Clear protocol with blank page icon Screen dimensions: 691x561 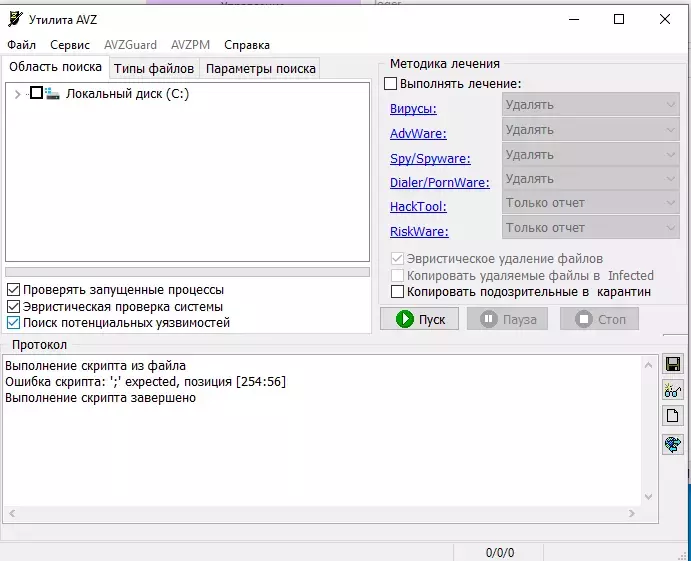[672, 416]
